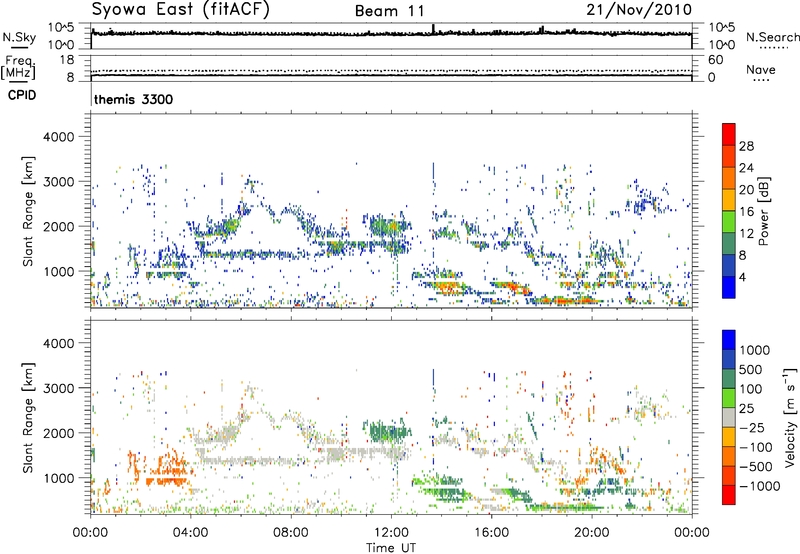This screenshot has width=800, height=554.
Task: Select the '12:00' time tick label
Action: click(x=391, y=533)
